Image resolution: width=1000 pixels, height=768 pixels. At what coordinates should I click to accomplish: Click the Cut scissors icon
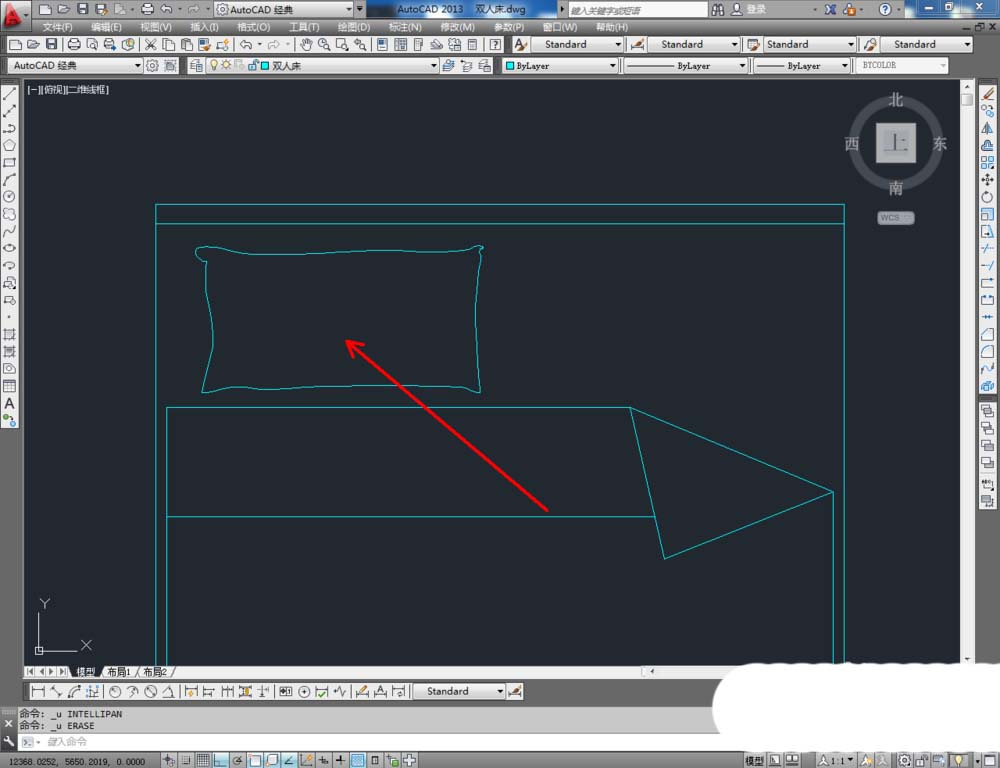click(151, 44)
